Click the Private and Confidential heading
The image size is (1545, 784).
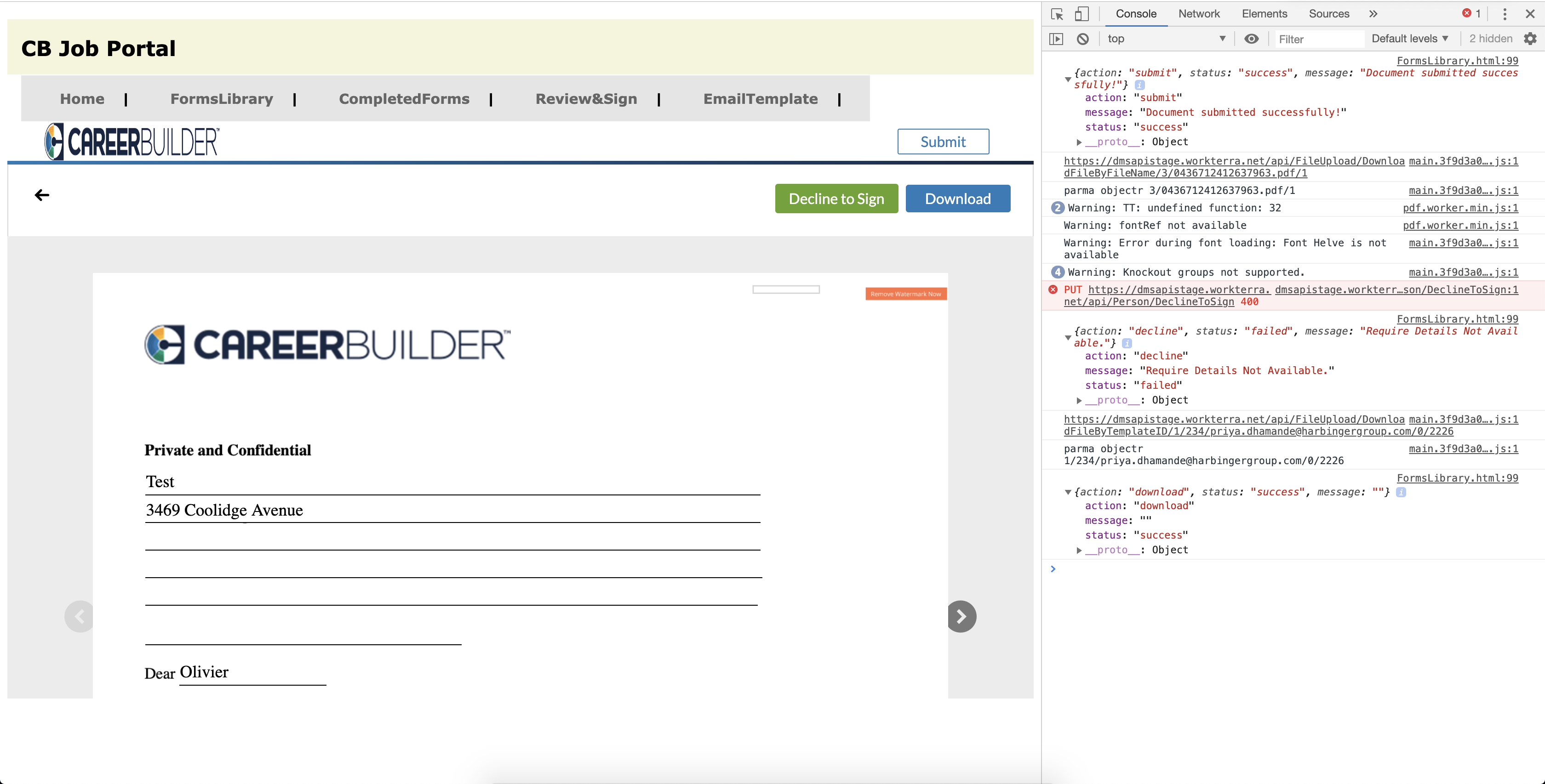[228, 451]
